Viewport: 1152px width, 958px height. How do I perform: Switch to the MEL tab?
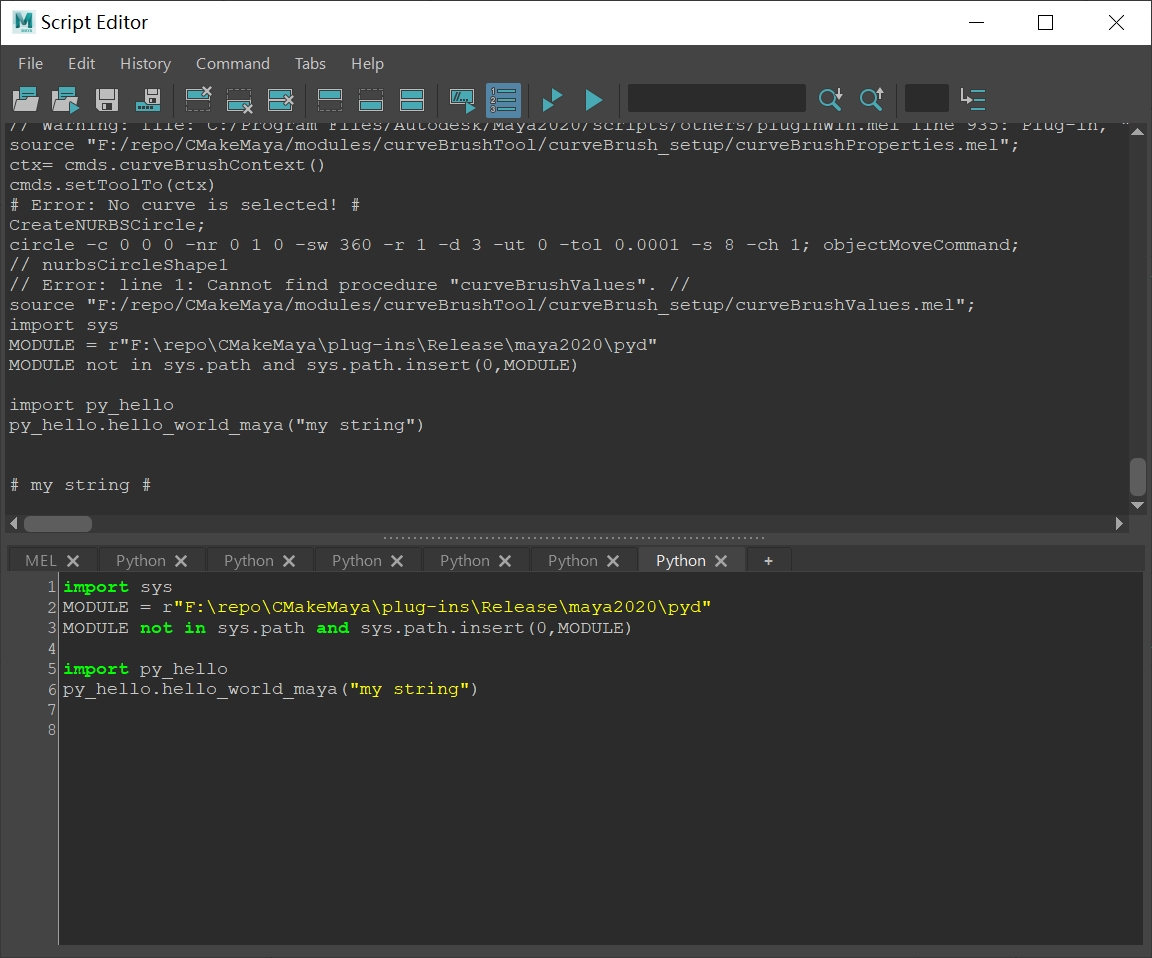click(41, 560)
